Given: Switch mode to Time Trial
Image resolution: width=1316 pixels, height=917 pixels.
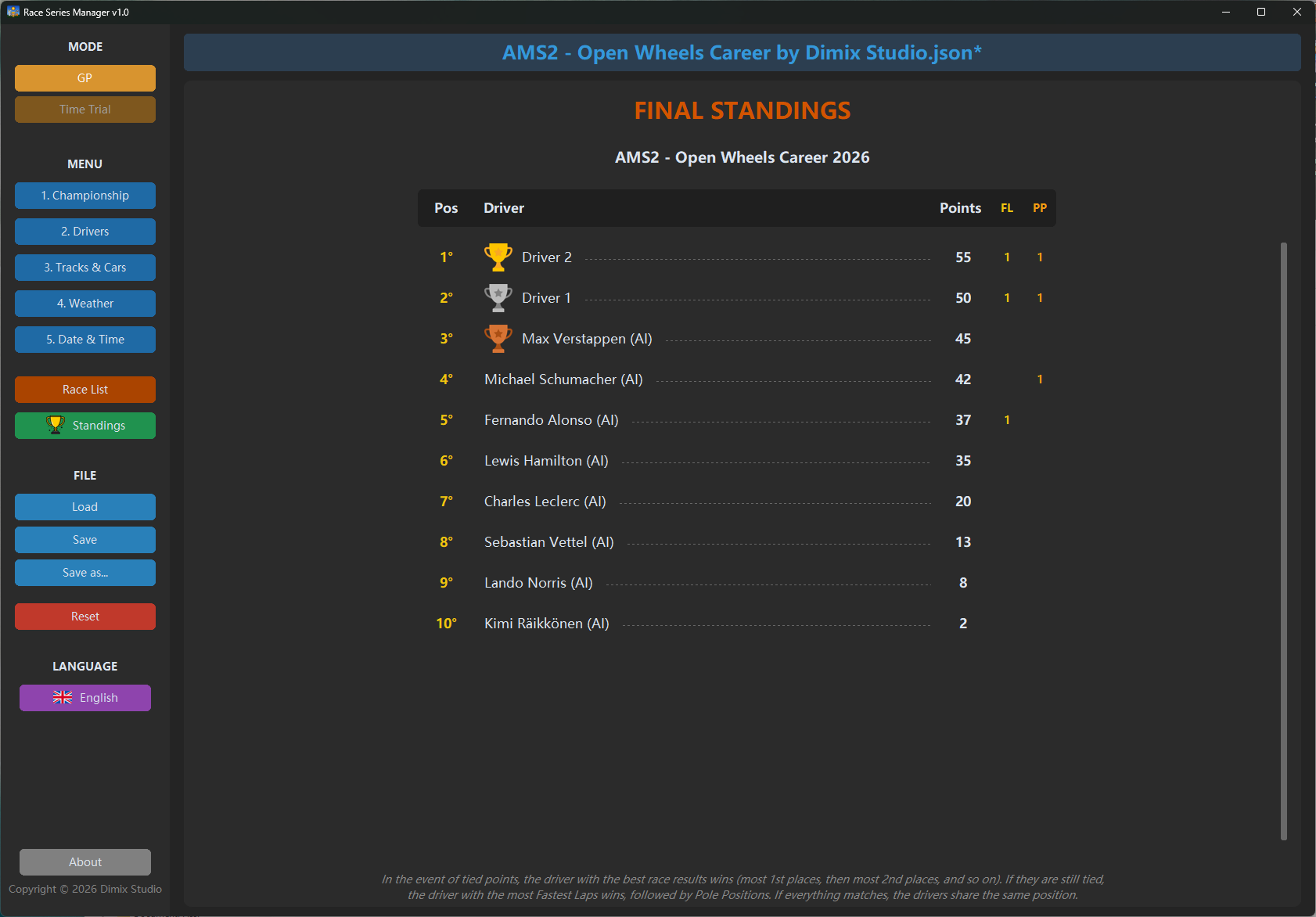Looking at the screenshot, I should (x=85, y=110).
